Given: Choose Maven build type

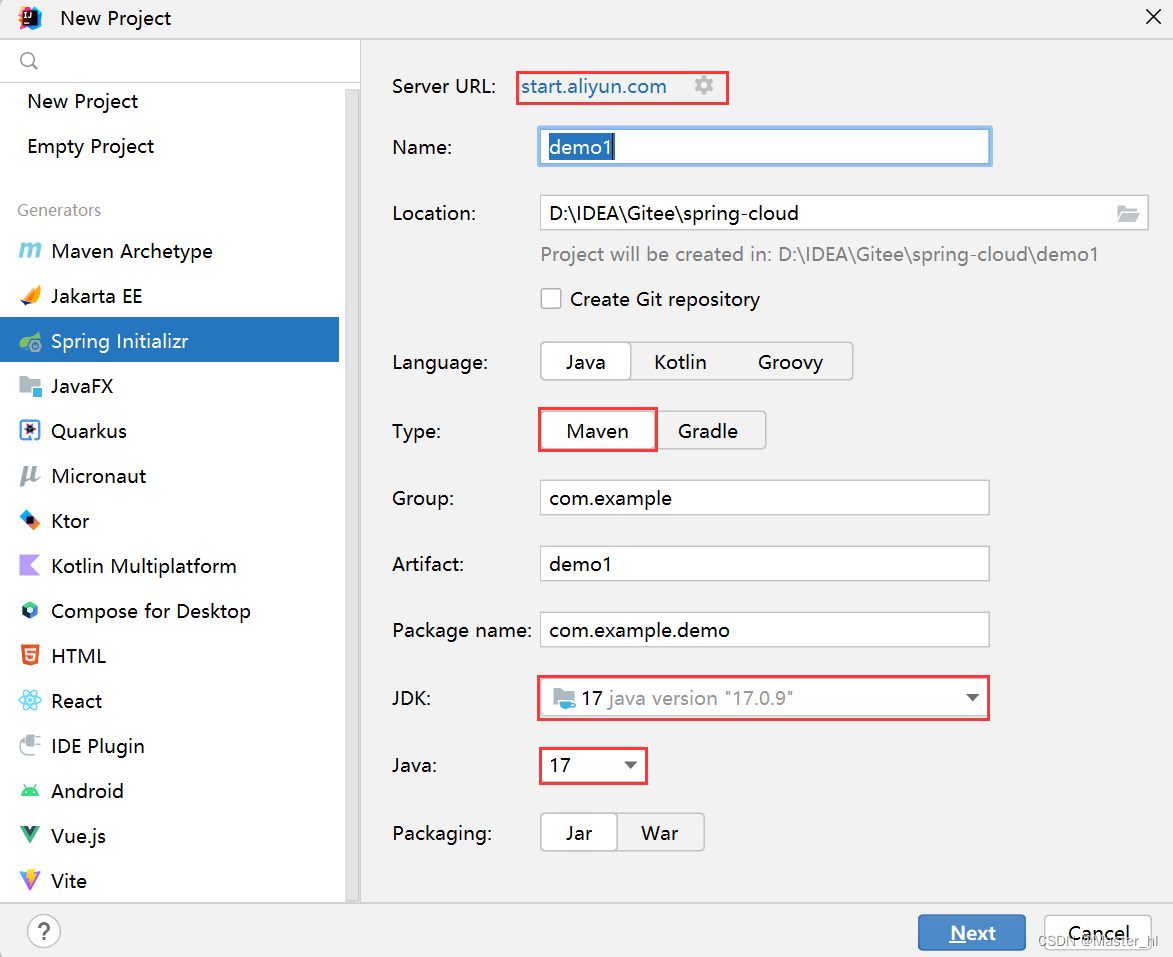Looking at the screenshot, I should coord(598,431).
